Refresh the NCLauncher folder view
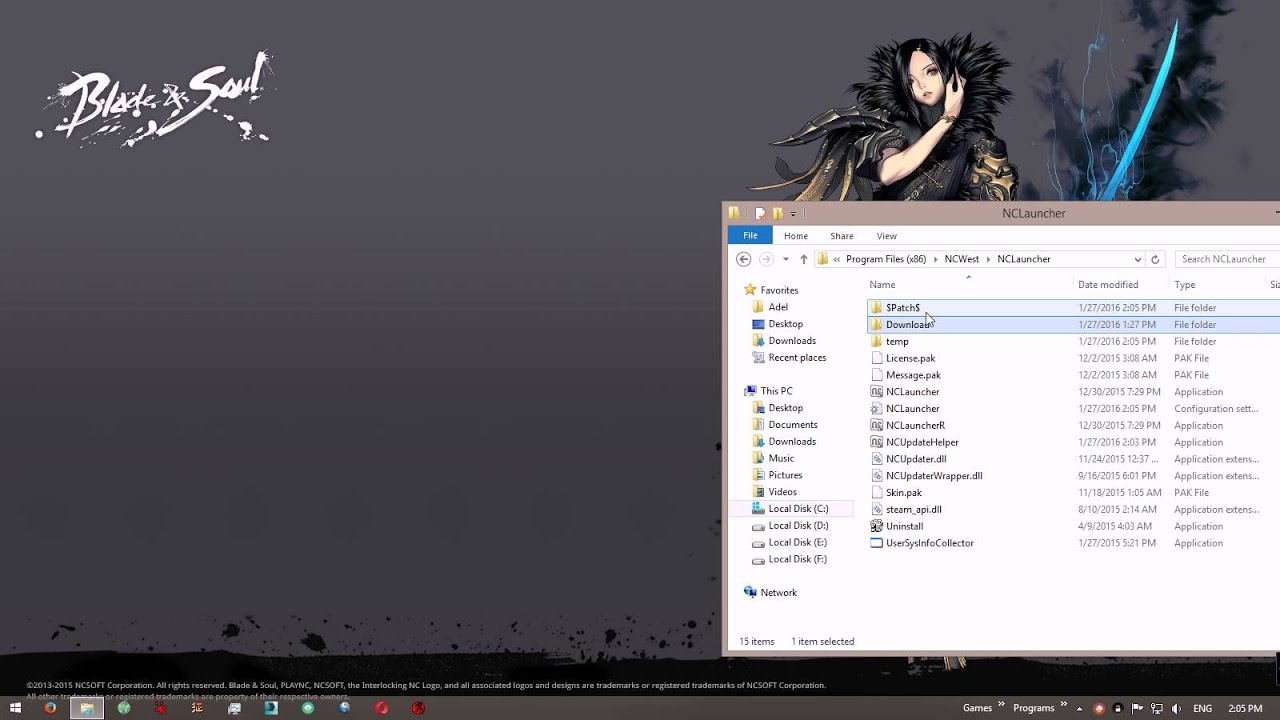 click(x=1155, y=259)
